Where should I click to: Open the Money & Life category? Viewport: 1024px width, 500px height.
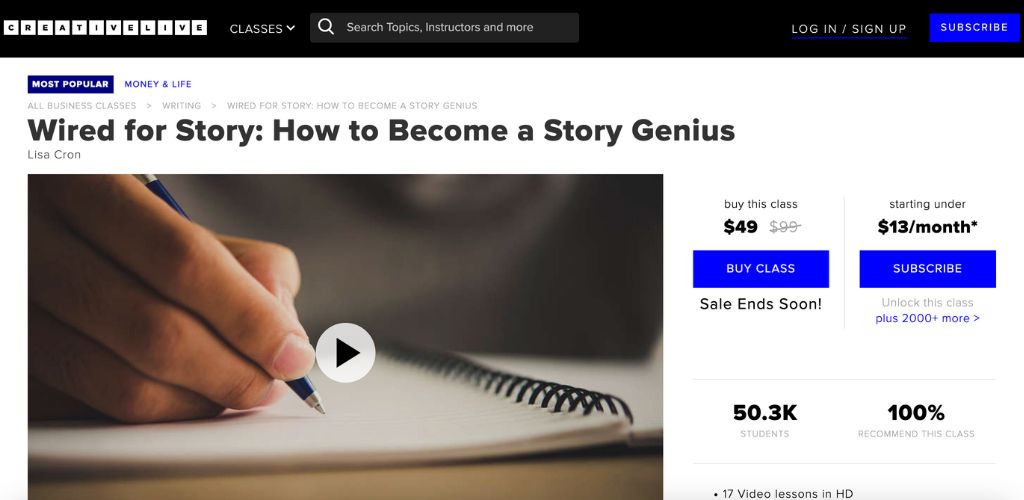(158, 84)
